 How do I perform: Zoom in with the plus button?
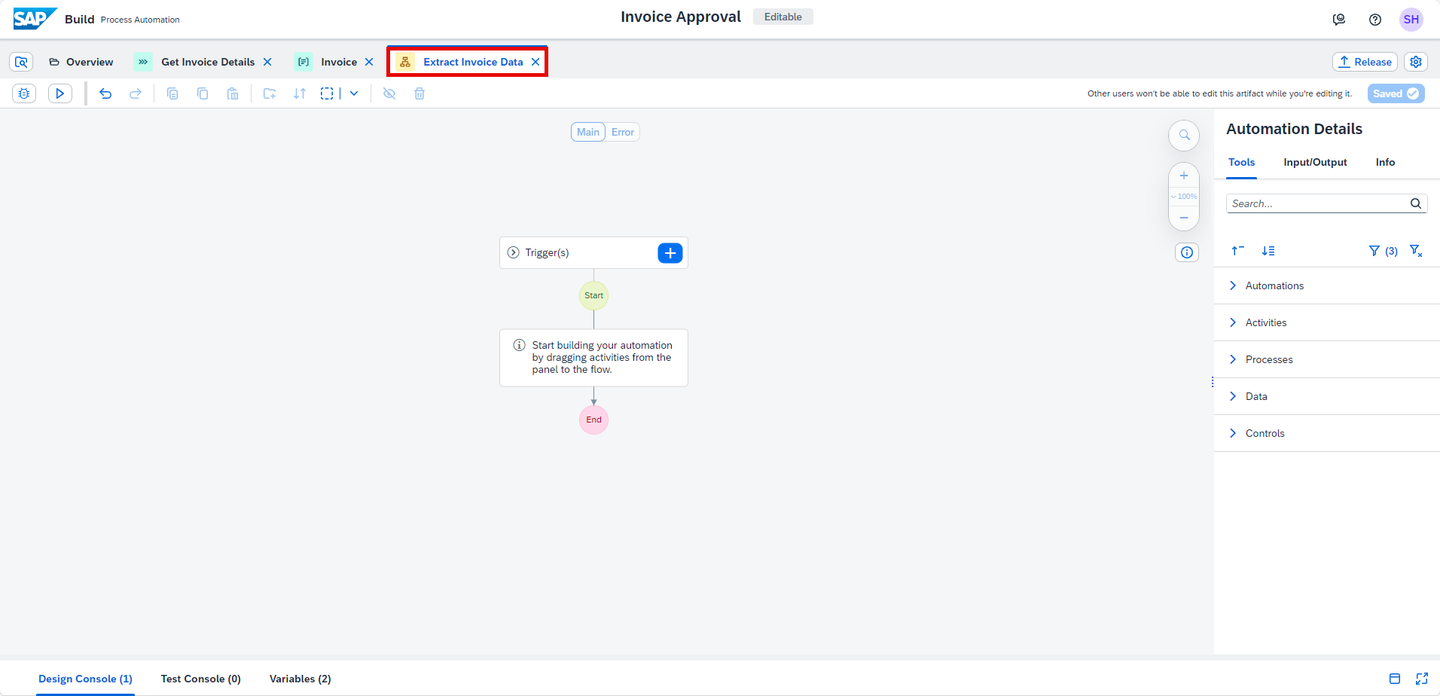(x=1184, y=175)
